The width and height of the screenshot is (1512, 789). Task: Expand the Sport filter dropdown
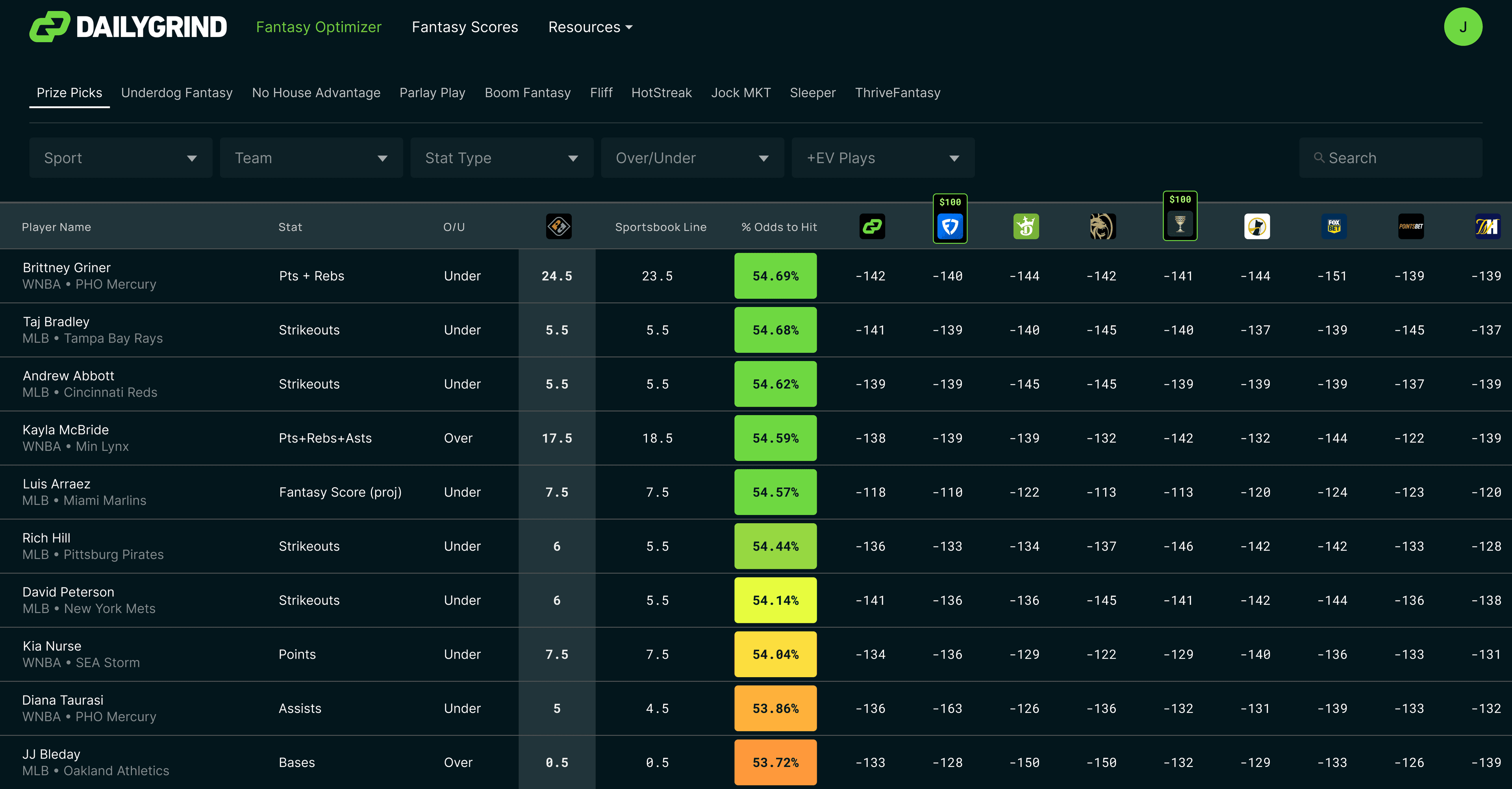pos(120,158)
